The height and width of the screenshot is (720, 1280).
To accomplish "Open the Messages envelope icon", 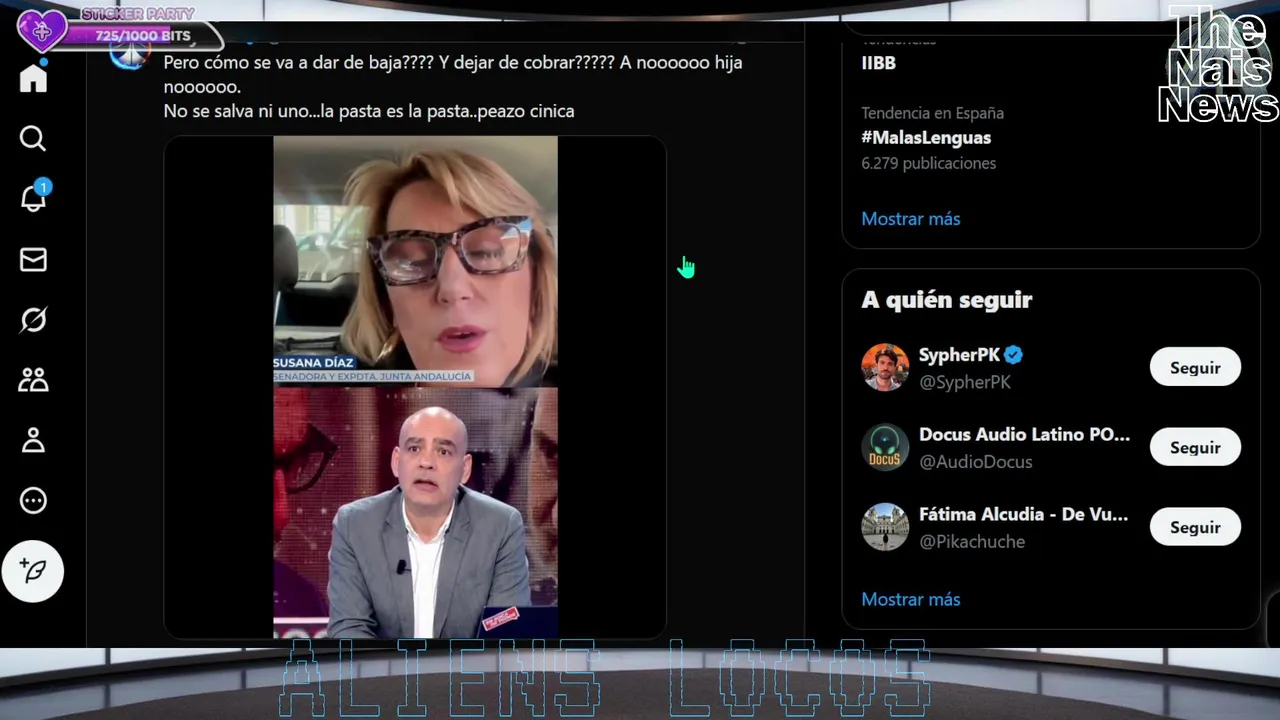I will coord(33,260).
